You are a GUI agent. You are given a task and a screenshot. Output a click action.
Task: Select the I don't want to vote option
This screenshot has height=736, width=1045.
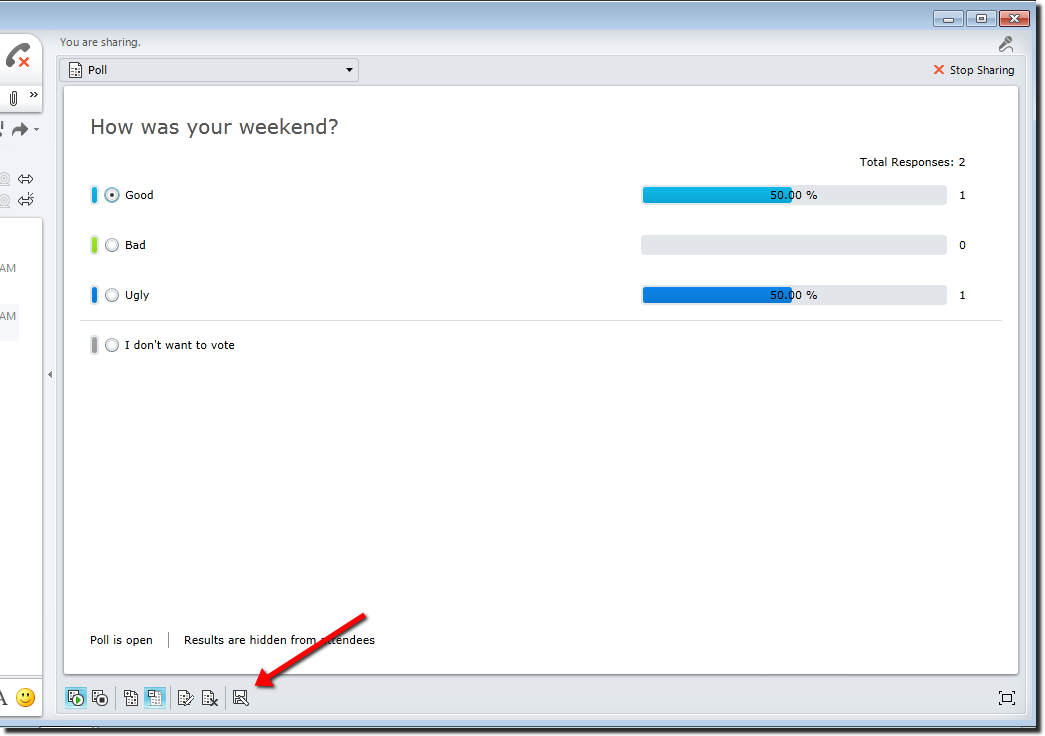coord(112,345)
